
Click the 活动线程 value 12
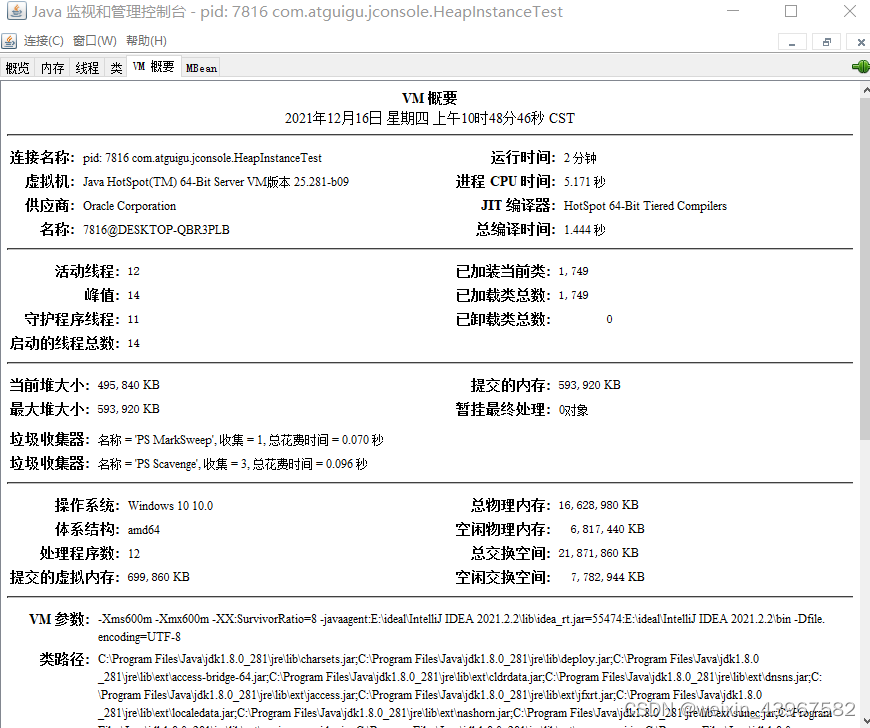pos(133,271)
